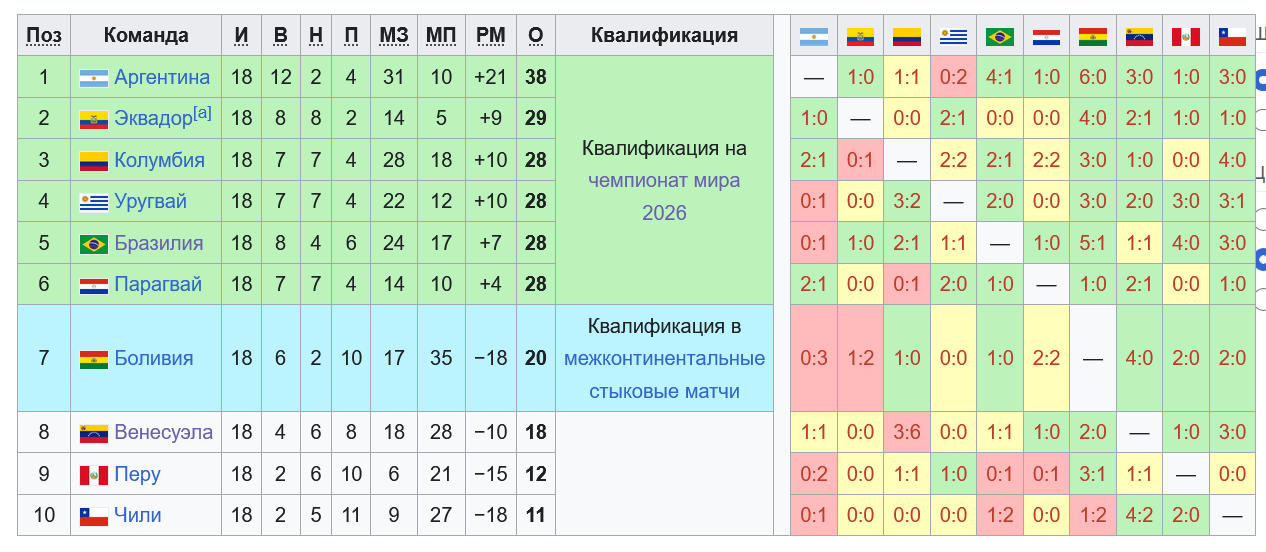The image size is (1266, 552).
Task: Open the Венесуэла team link
Action: [163, 432]
